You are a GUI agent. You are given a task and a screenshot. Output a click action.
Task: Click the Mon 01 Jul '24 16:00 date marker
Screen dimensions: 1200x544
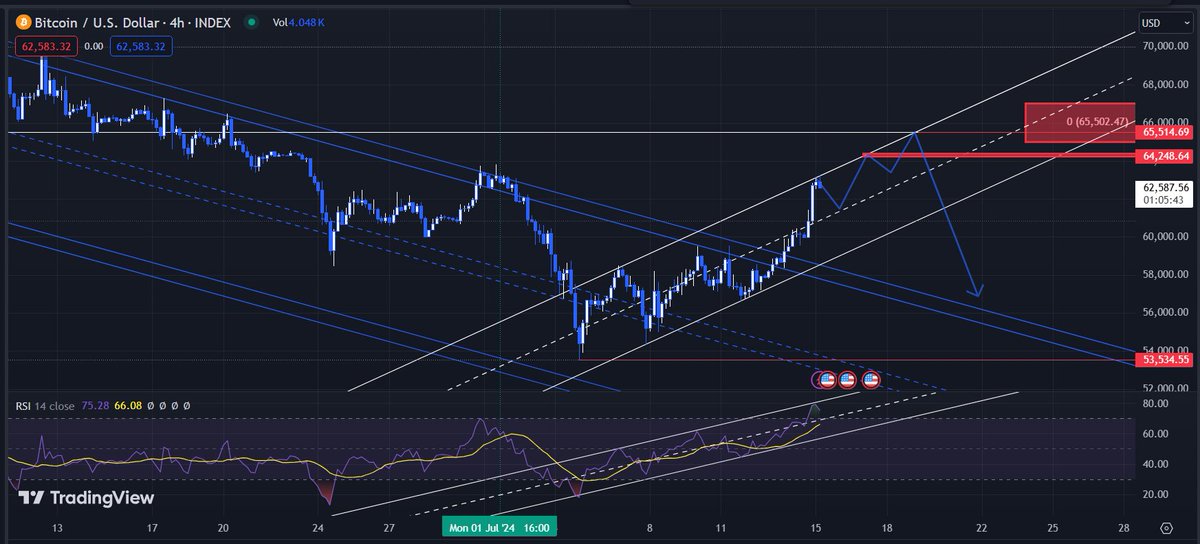coord(498,527)
